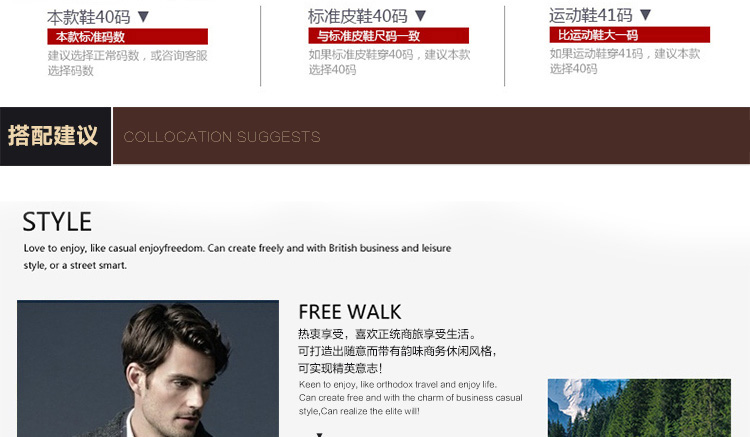This screenshot has height=437, width=750.
Task: Click the 建议选择正常码数 description text
Action: point(127,63)
